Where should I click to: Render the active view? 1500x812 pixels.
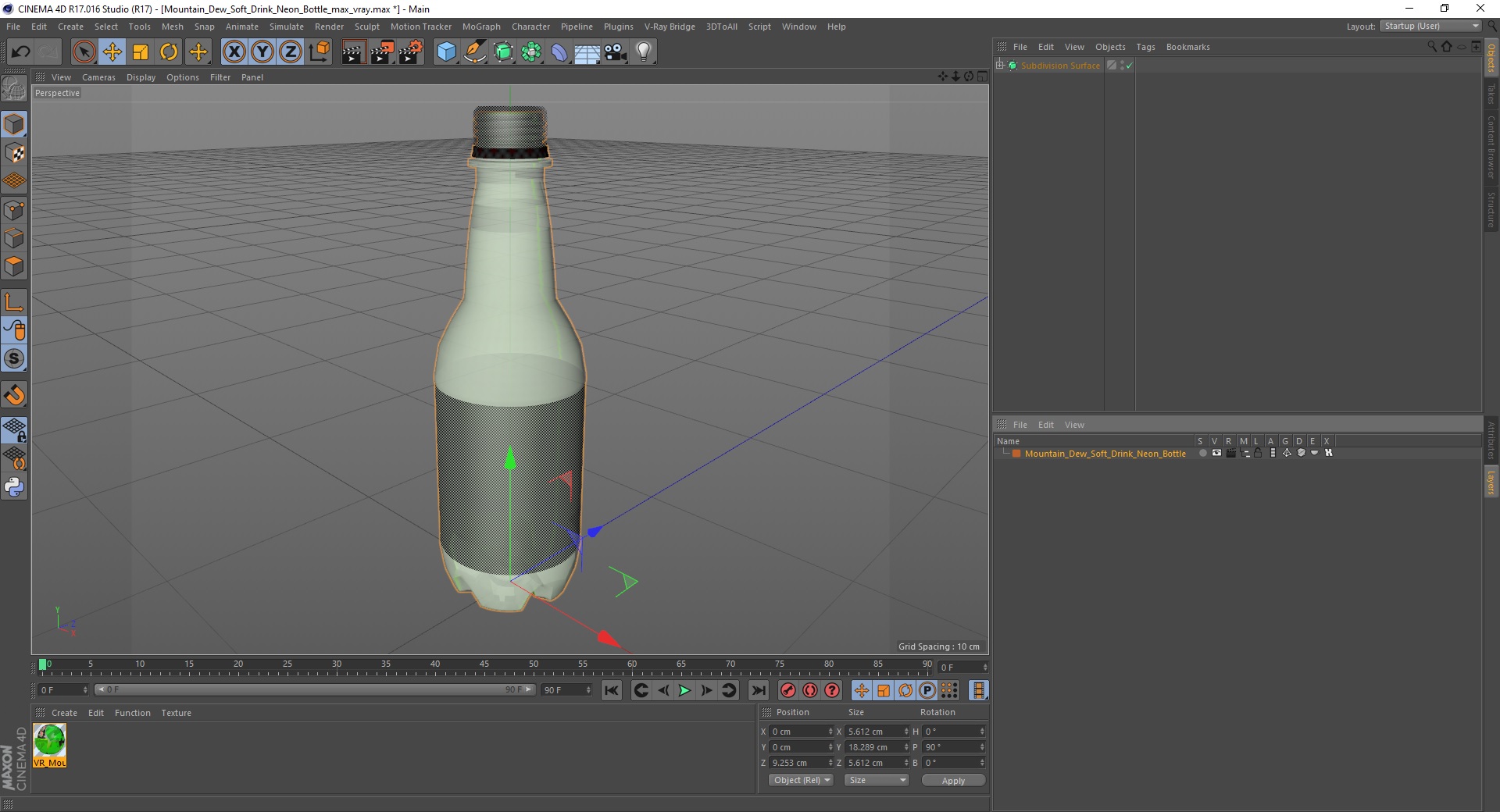point(353,52)
